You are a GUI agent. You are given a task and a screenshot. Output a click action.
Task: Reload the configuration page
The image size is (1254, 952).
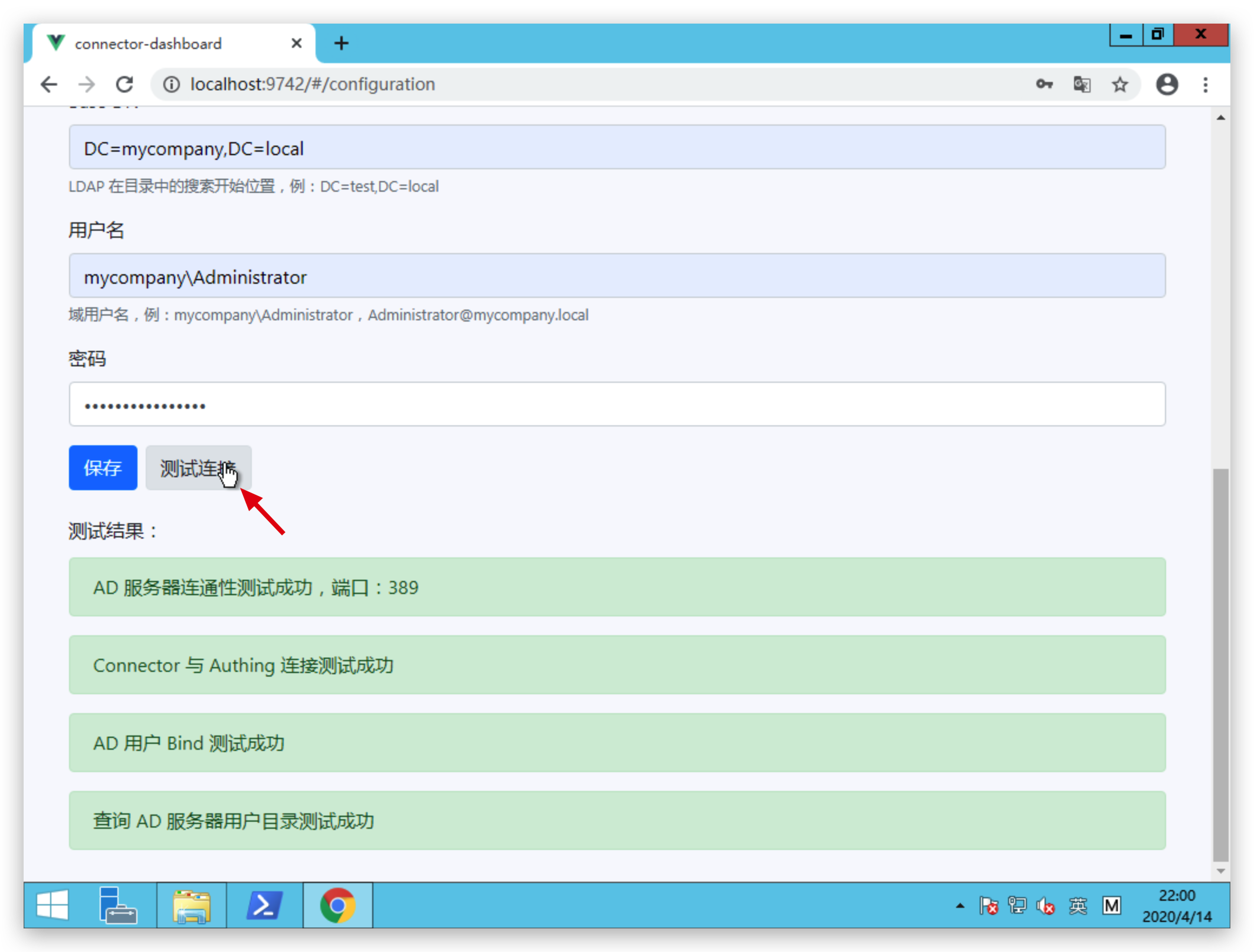(x=124, y=84)
